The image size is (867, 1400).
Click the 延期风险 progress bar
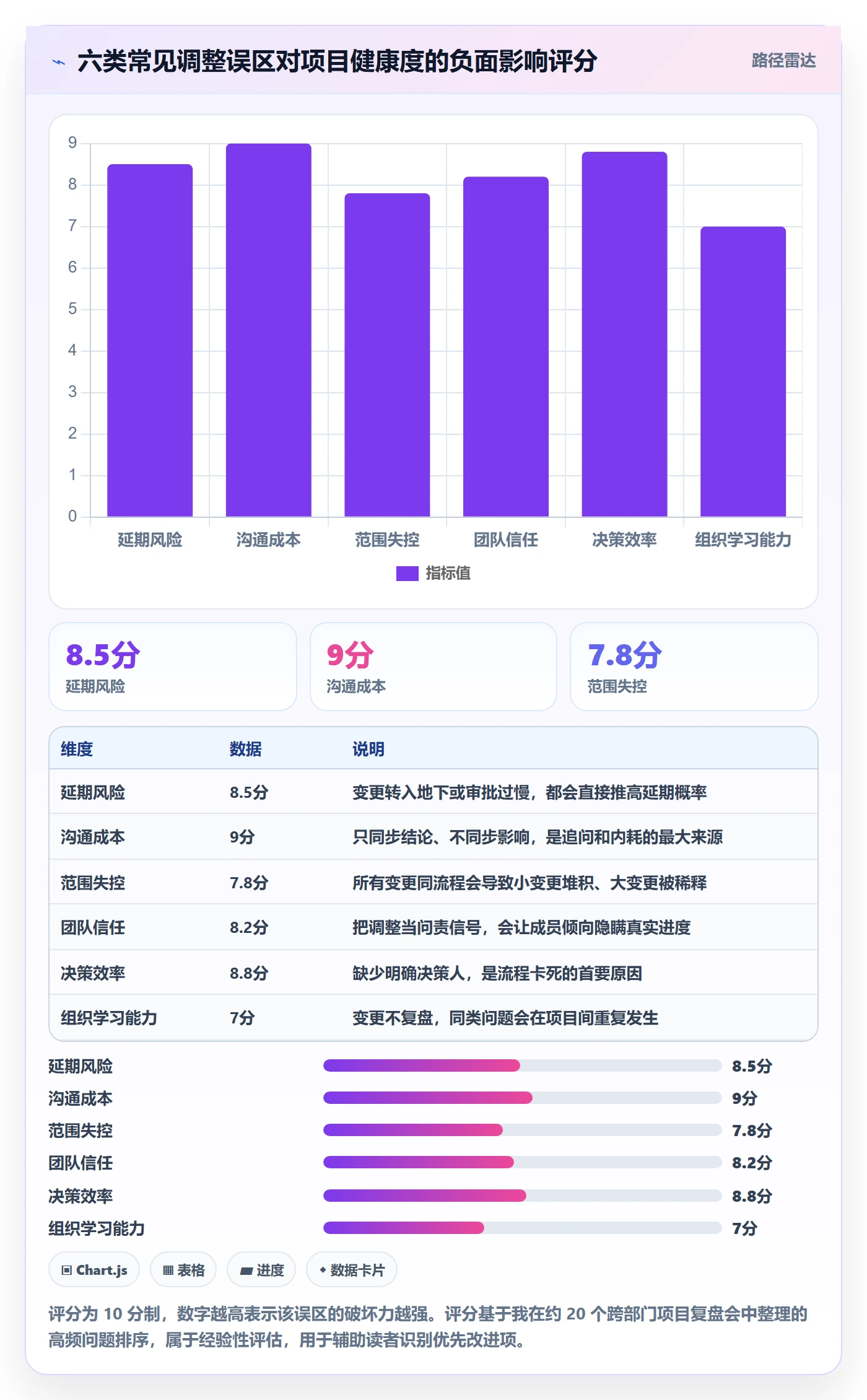point(522,1065)
